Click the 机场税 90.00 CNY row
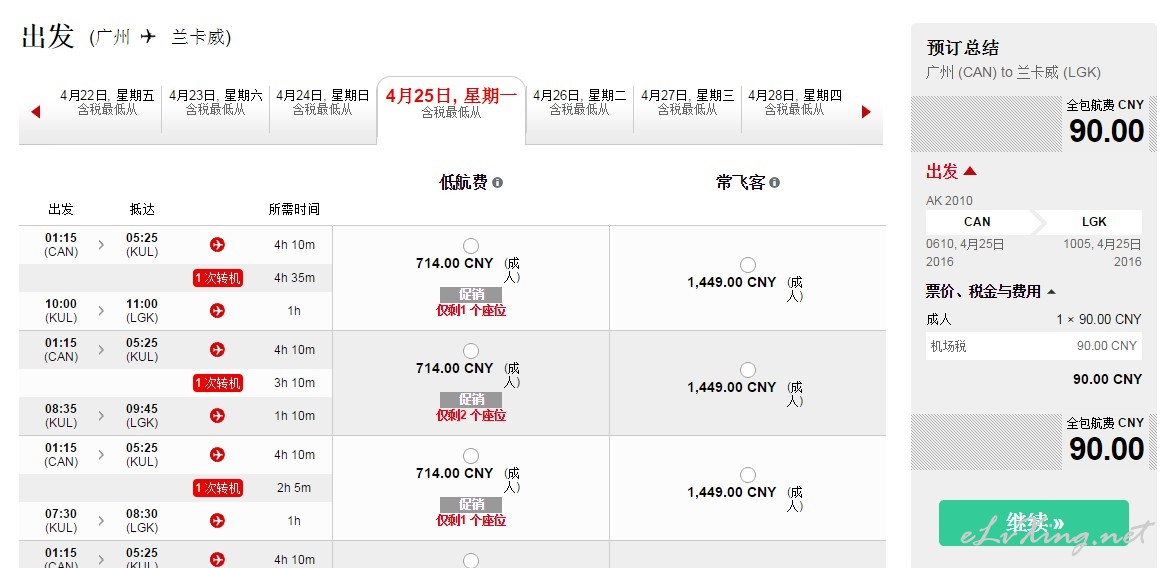Screen dimensions: 1165x568 [x=1033, y=346]
